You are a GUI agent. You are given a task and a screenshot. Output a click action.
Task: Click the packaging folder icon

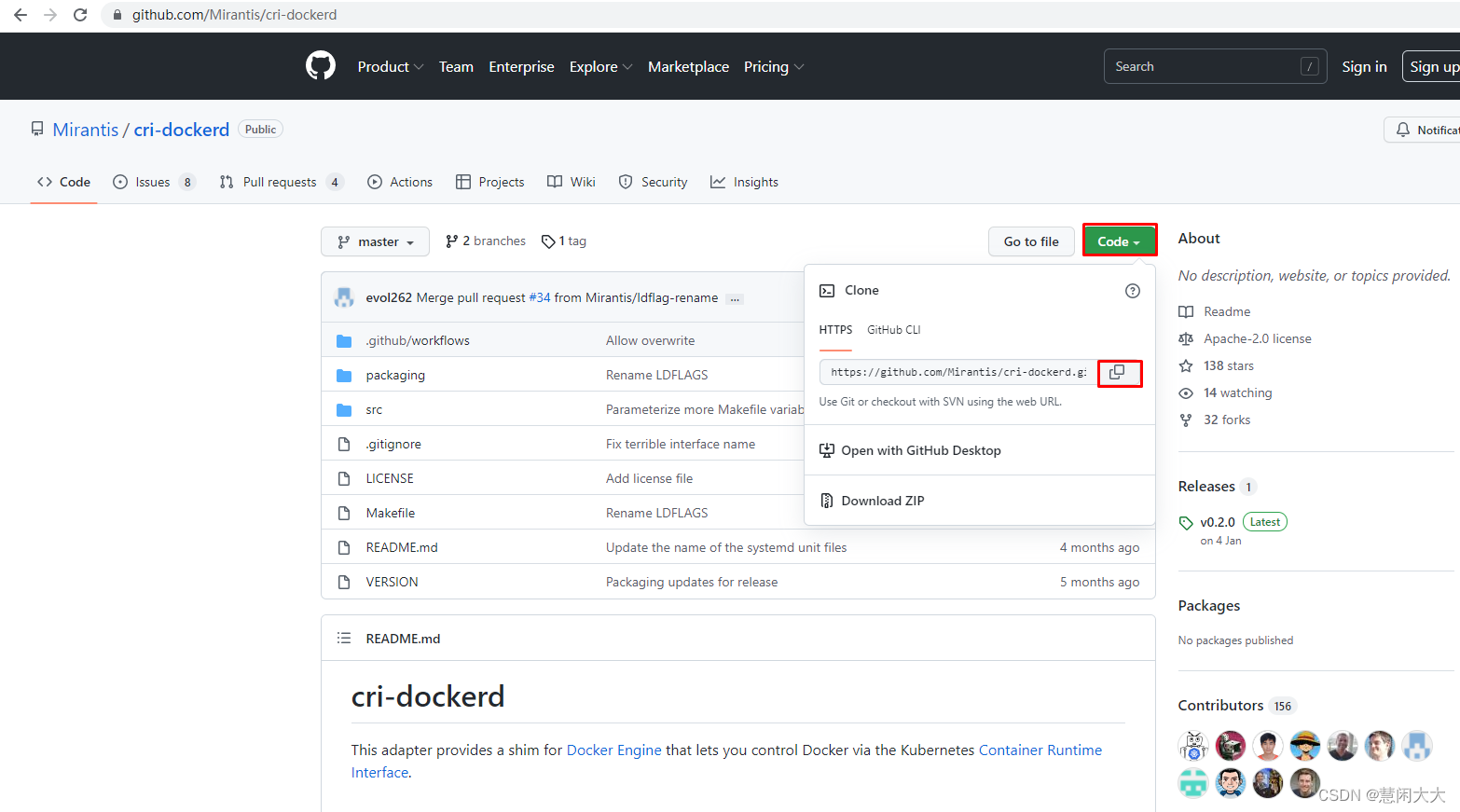[344, 376]
